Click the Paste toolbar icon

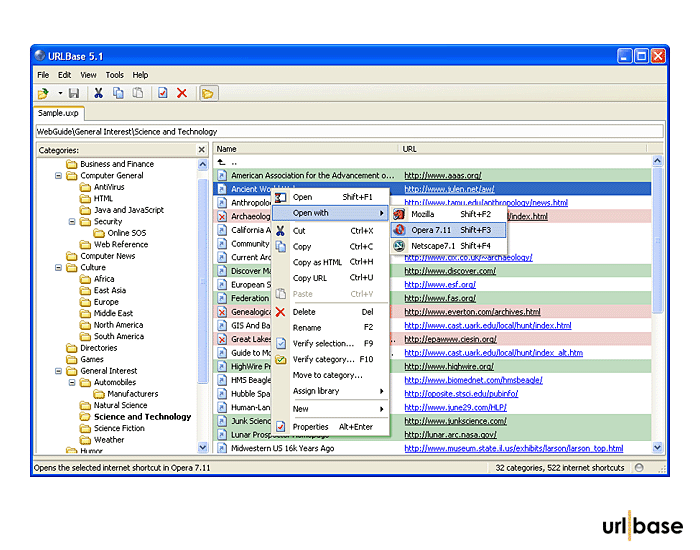click(x=138, y=93)
